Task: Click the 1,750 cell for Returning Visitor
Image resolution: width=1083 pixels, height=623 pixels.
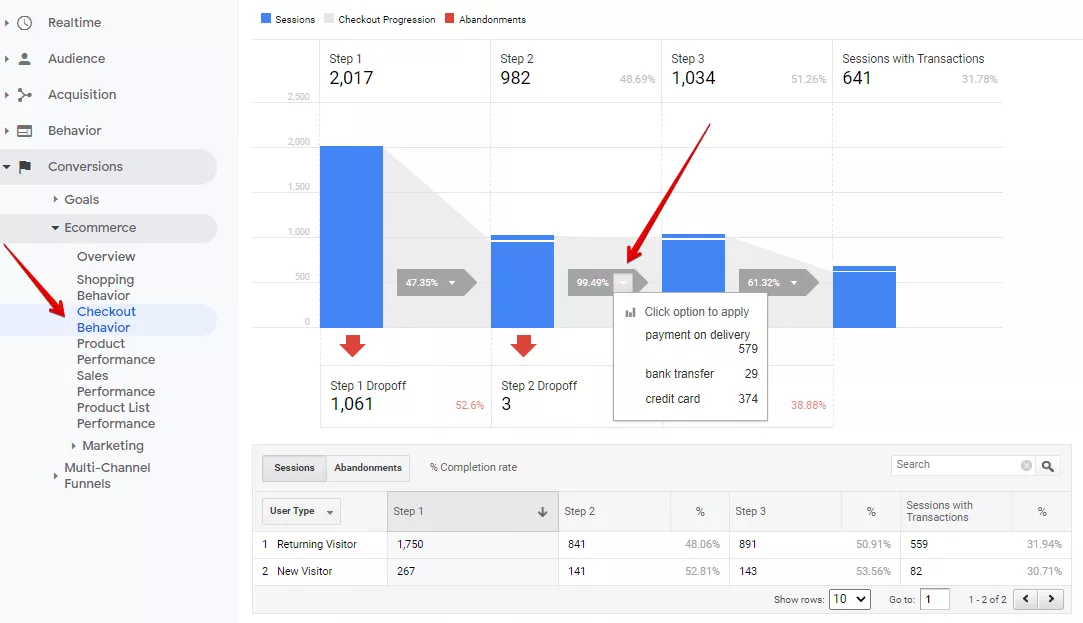Action: (410, 544)
